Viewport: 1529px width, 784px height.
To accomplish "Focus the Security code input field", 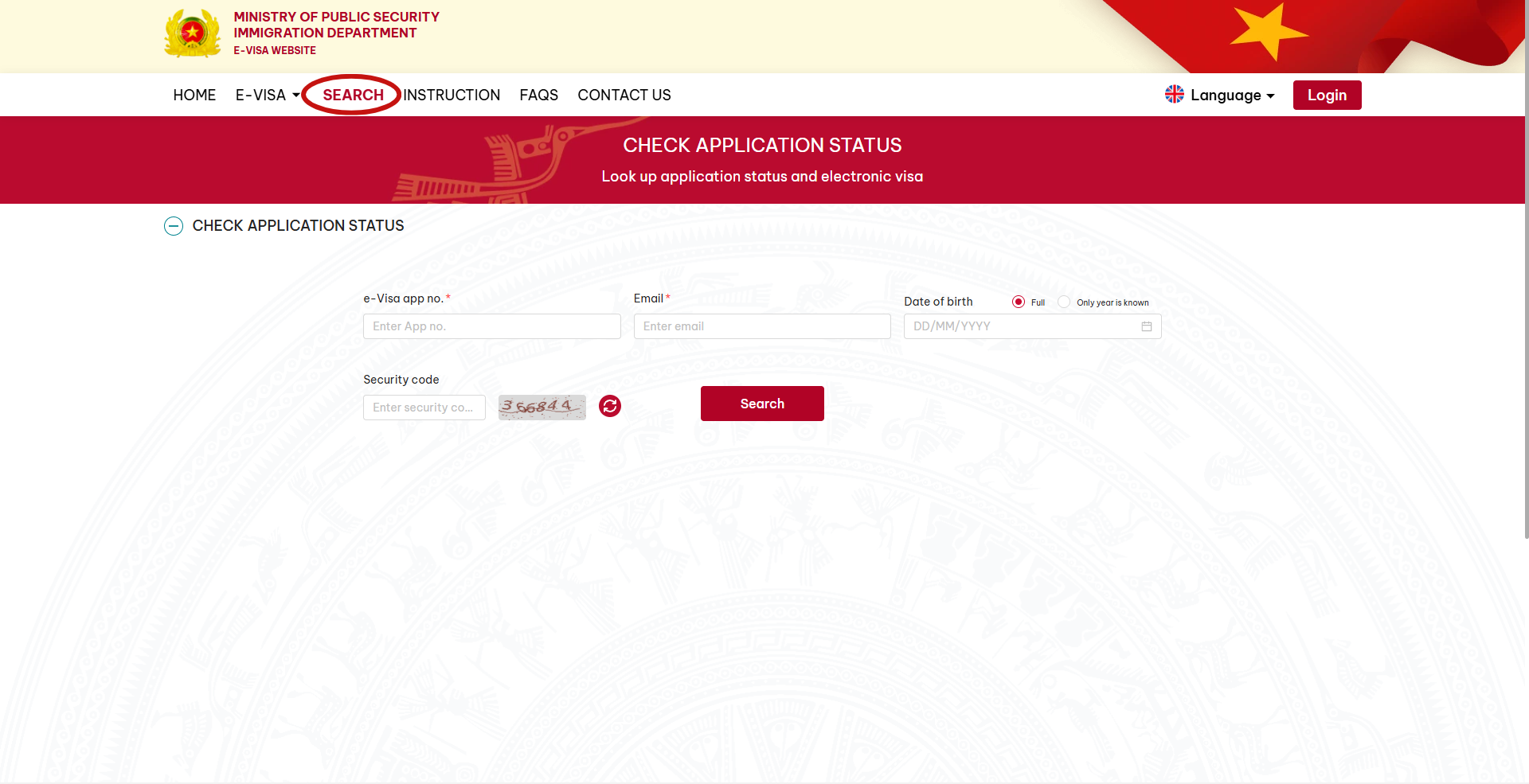I will (x=424, y=408).
